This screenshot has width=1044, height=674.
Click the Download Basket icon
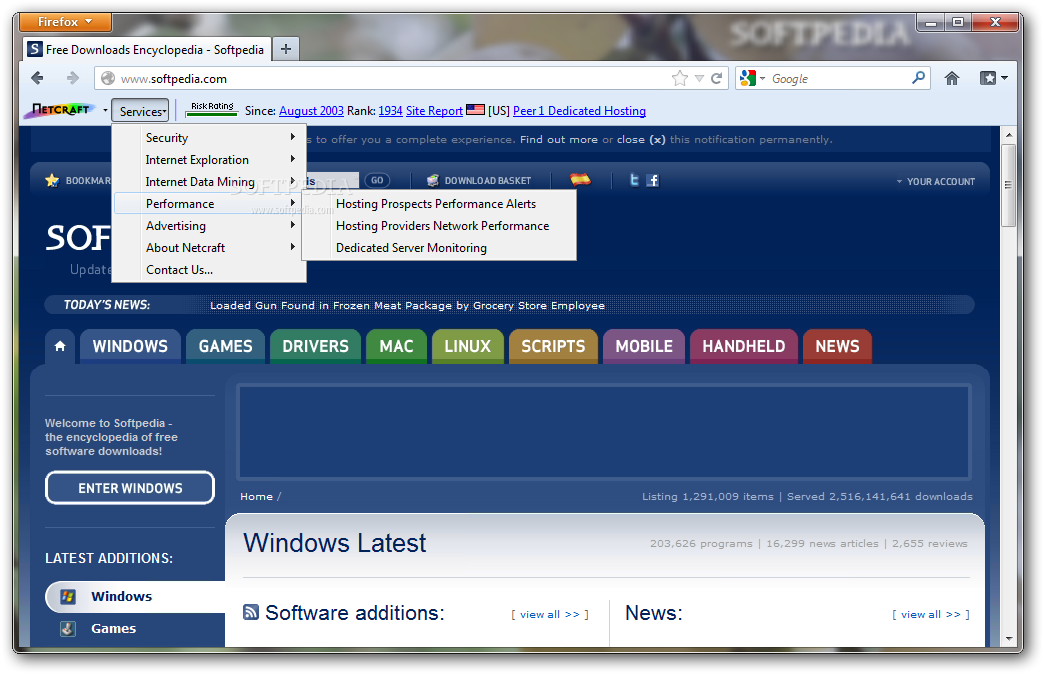[x=433, y=180]
